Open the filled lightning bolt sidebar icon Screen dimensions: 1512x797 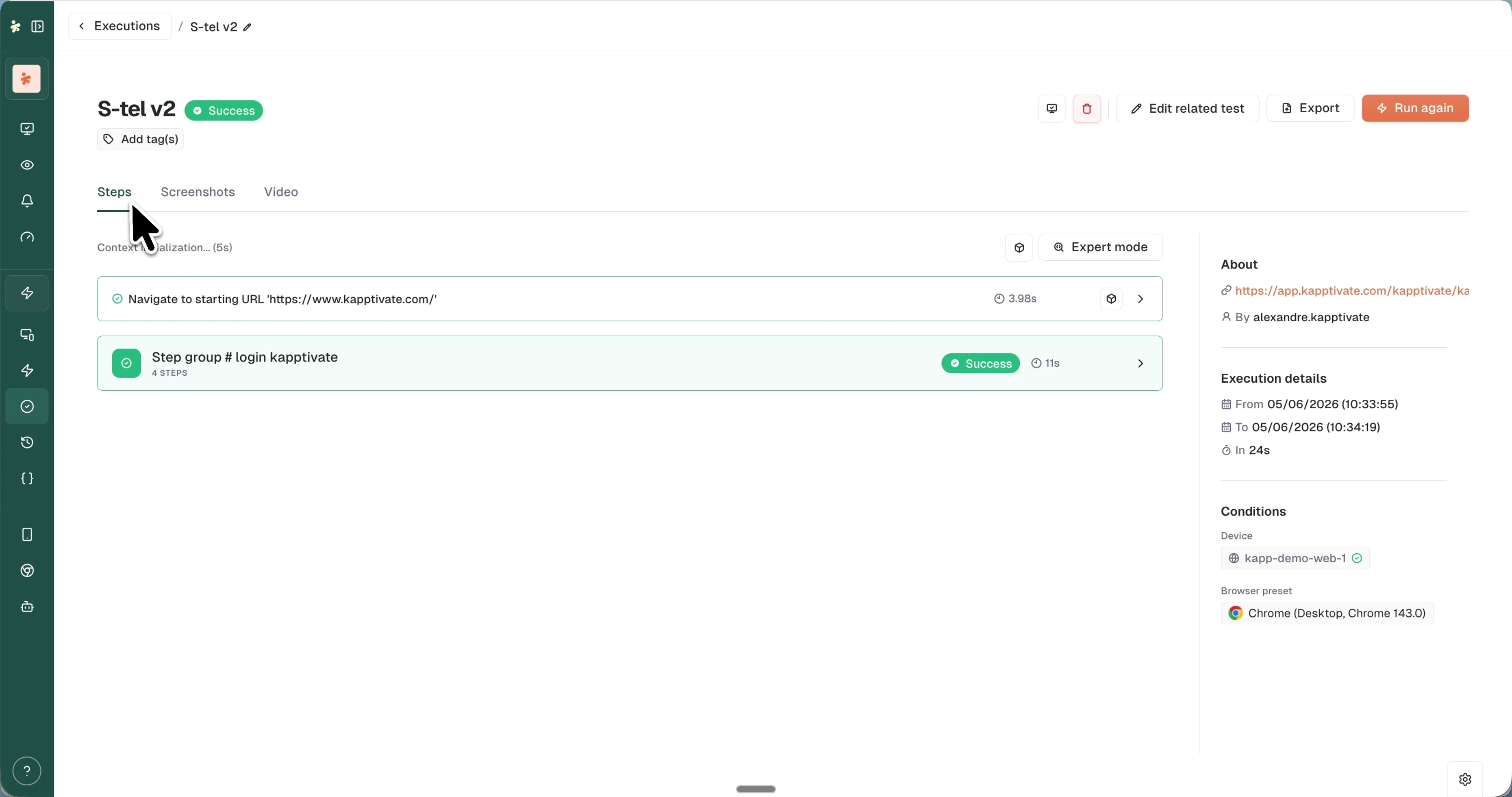tap(27, 371)
